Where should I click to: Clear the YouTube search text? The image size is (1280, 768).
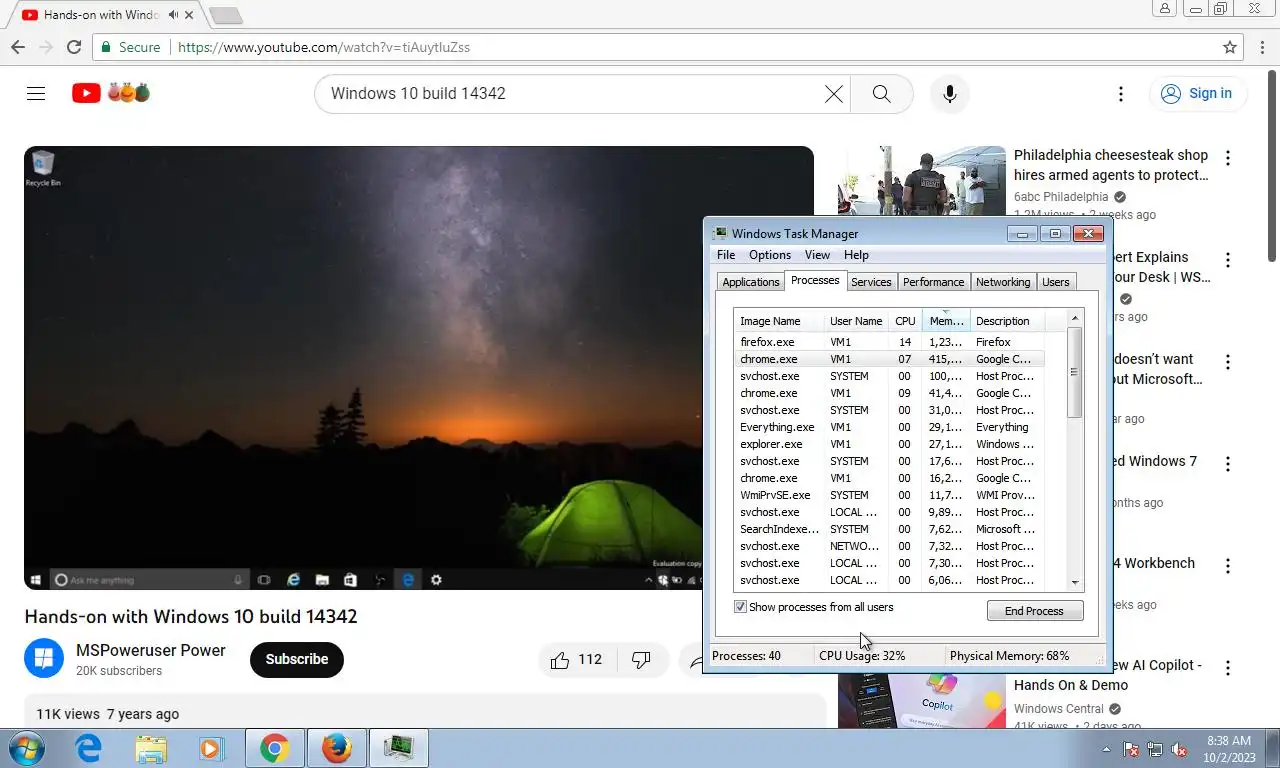click(833, 93)
